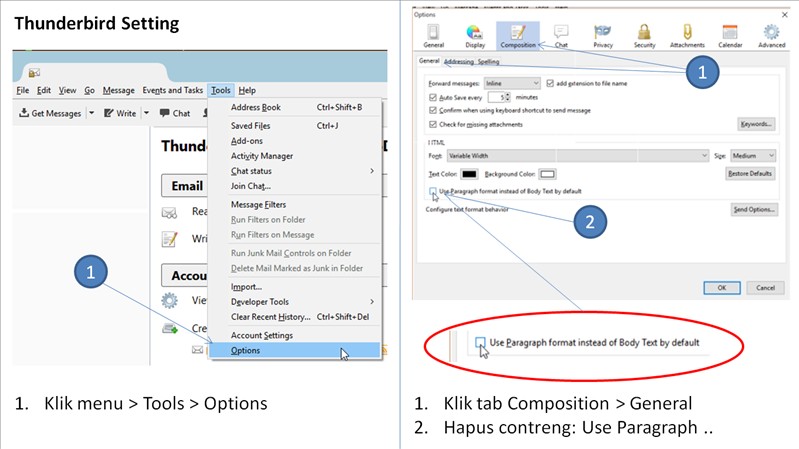Image resolution: width=799 pixels, height=449 pixels.
Task: Open the Advanced gear category icon
Action: 771,36
